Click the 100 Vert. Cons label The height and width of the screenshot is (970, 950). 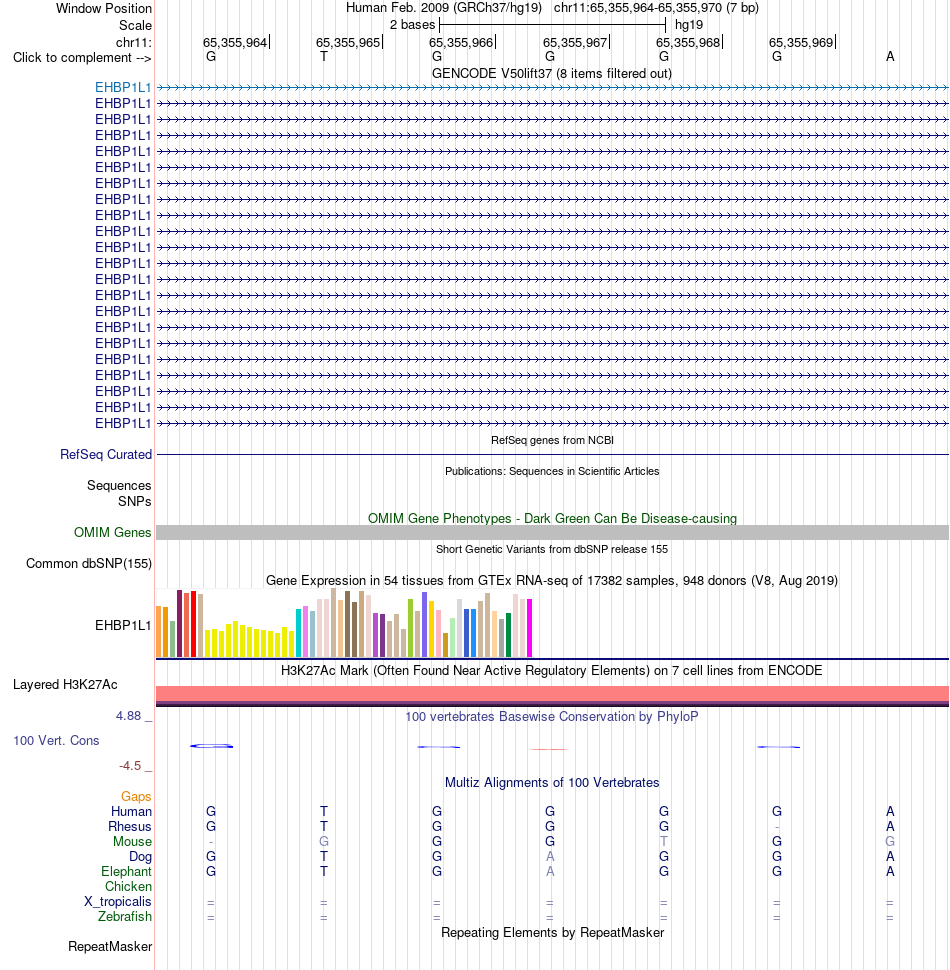point(56,740)
